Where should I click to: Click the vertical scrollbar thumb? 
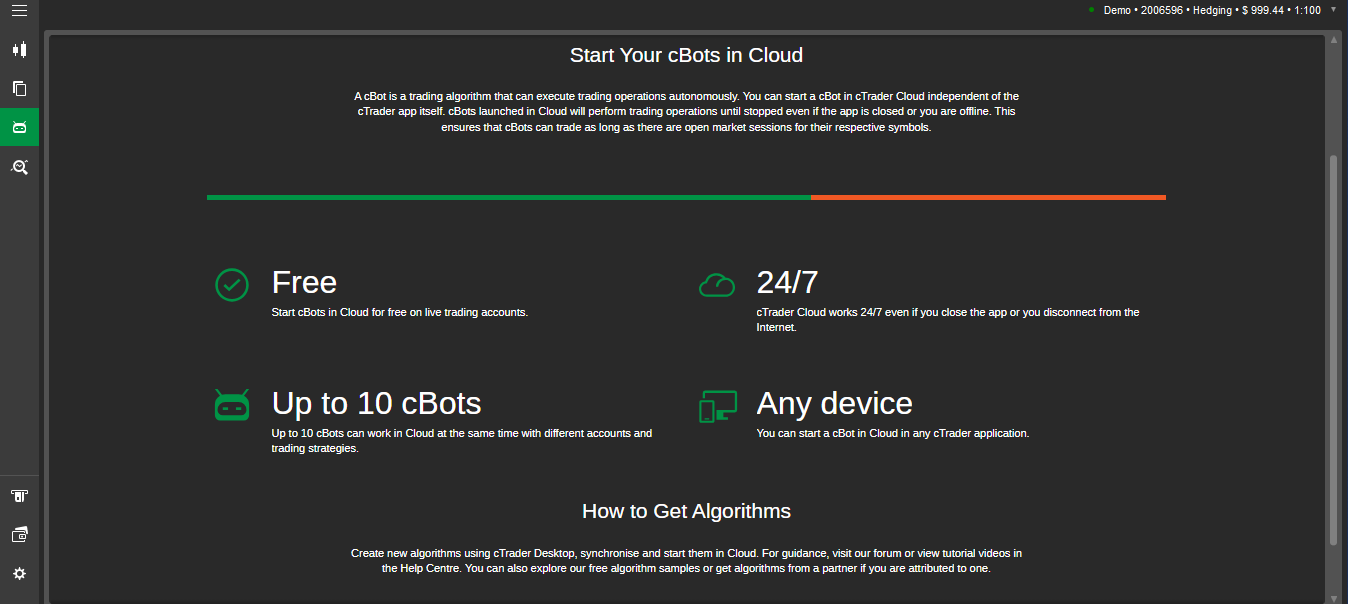[x=1333, y=350]
